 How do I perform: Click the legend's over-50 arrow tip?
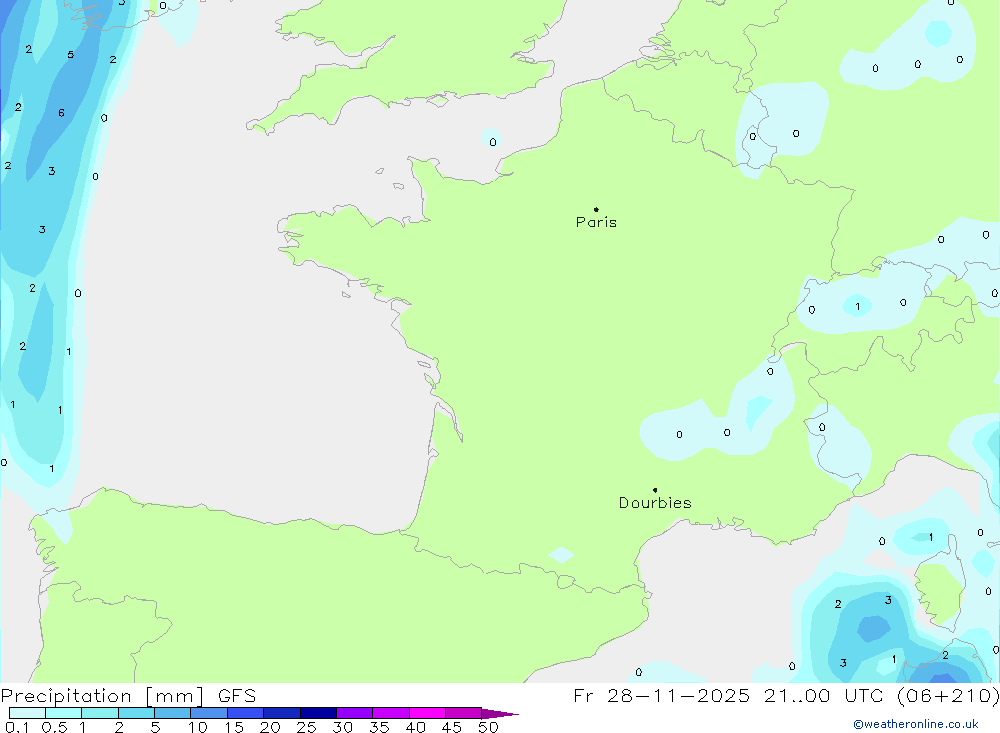point(501,714)
